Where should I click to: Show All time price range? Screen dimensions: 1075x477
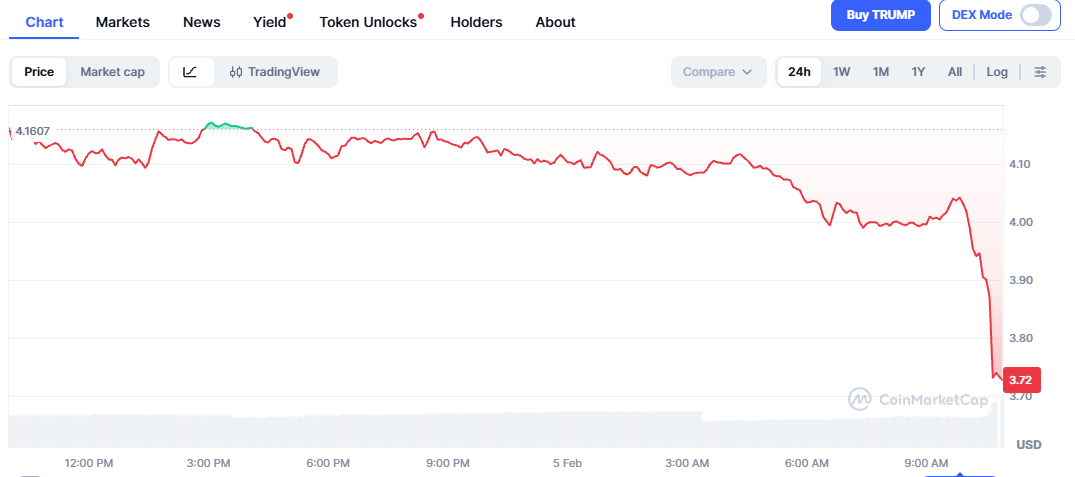955,72
